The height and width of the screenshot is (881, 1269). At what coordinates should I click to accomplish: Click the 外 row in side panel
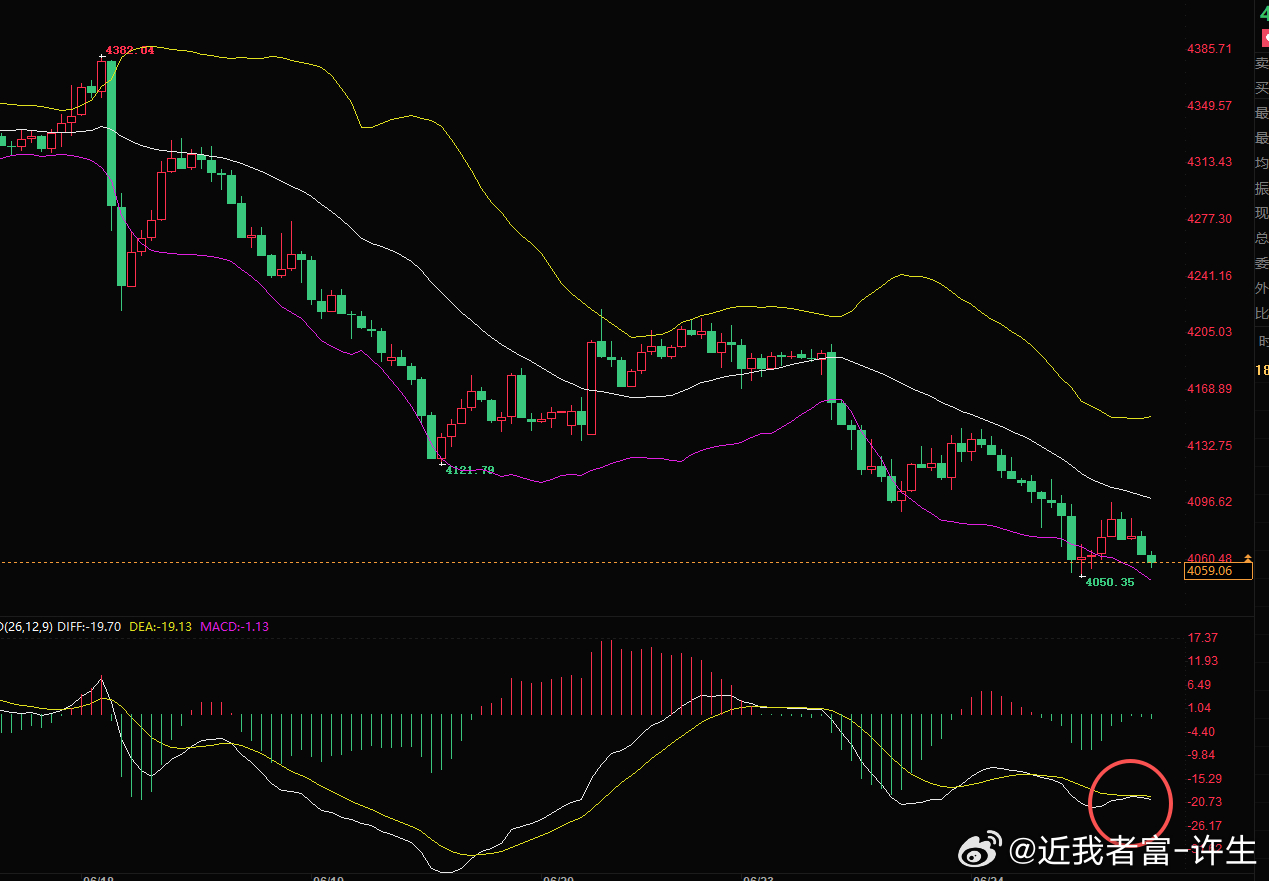point(1262,287)
